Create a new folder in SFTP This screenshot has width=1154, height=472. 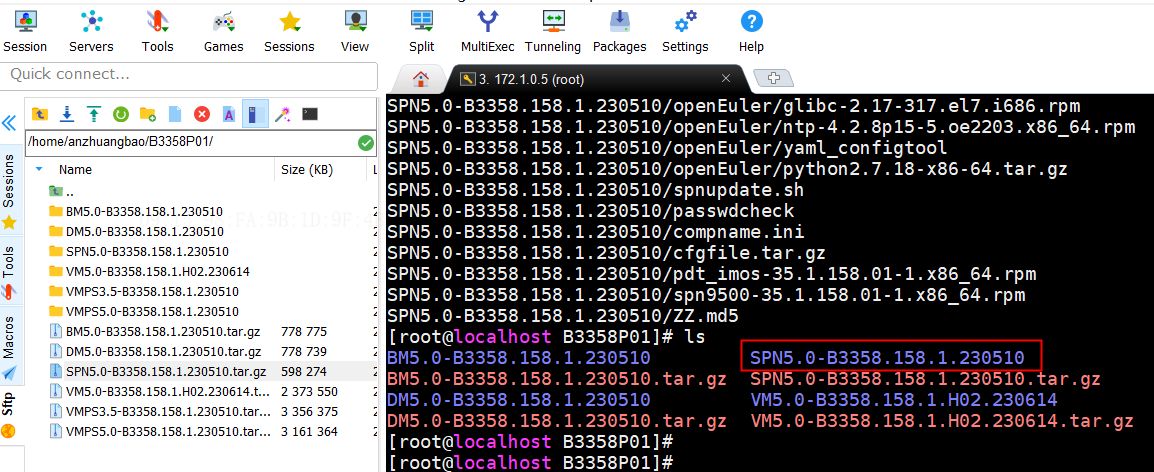click(148, 114)
